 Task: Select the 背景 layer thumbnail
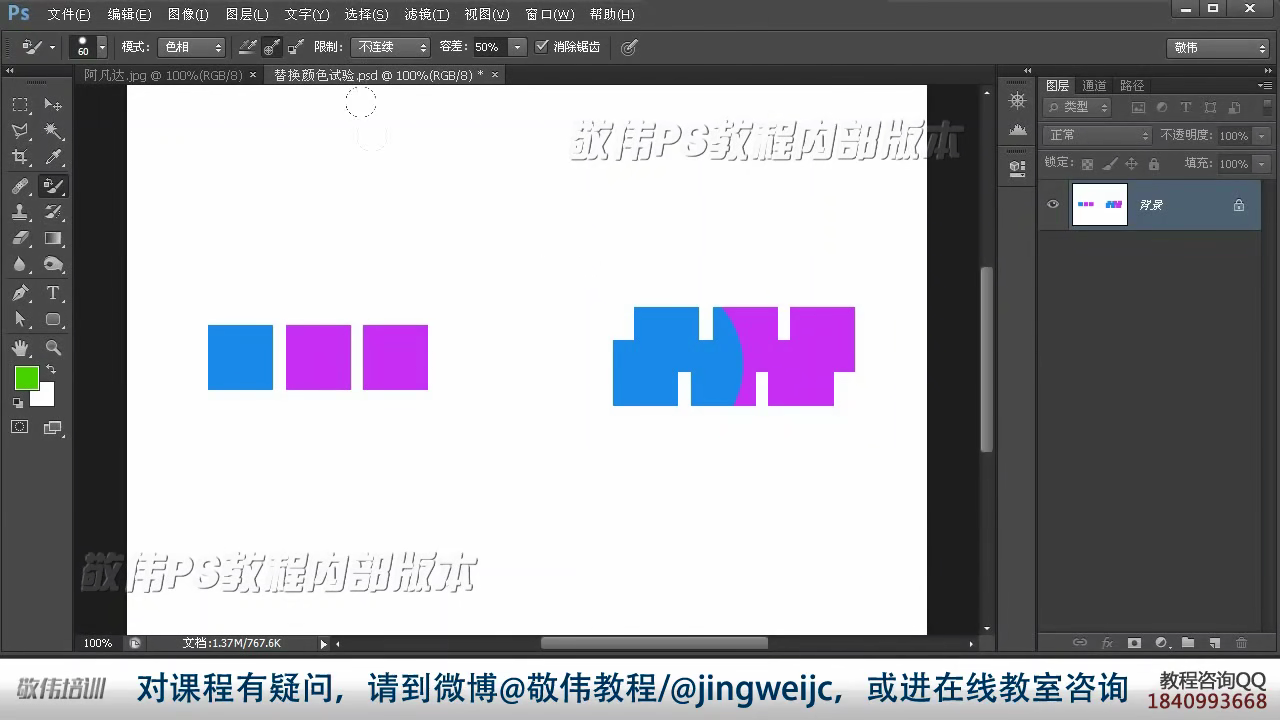tap(1099, 204)
